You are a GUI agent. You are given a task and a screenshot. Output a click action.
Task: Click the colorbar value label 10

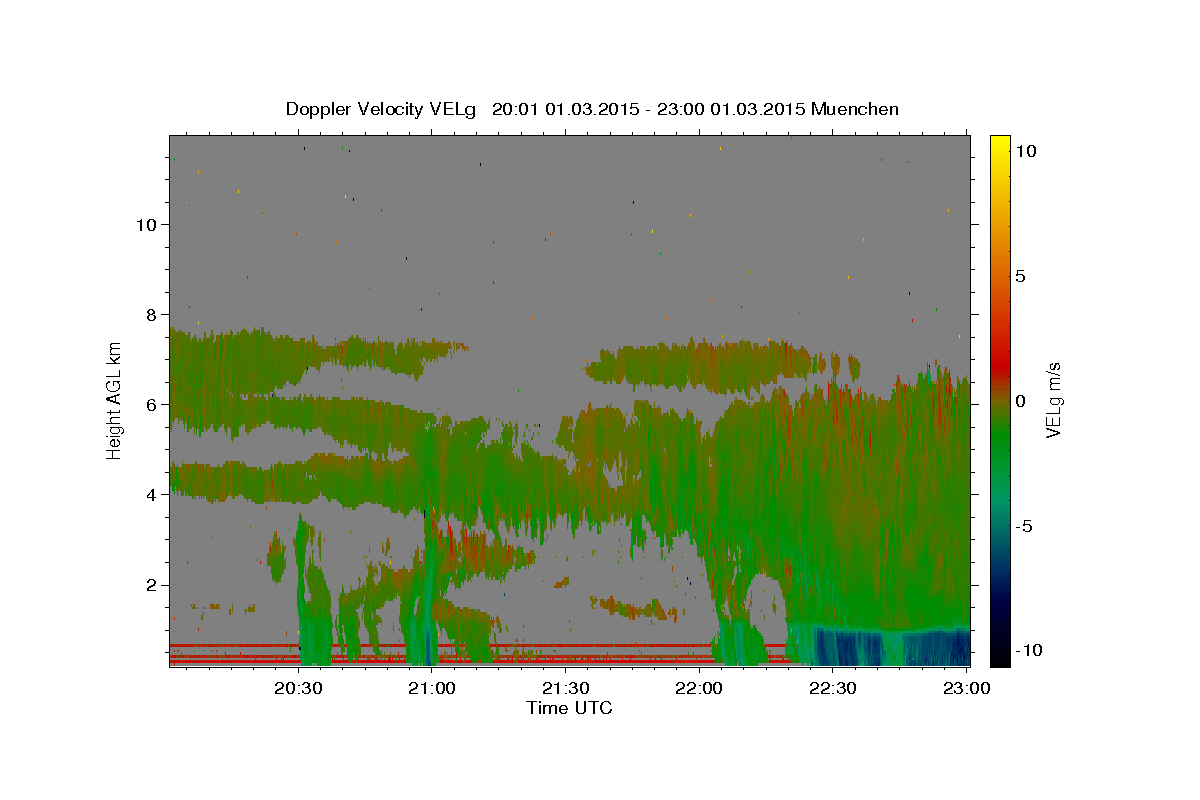[1025, 150]
